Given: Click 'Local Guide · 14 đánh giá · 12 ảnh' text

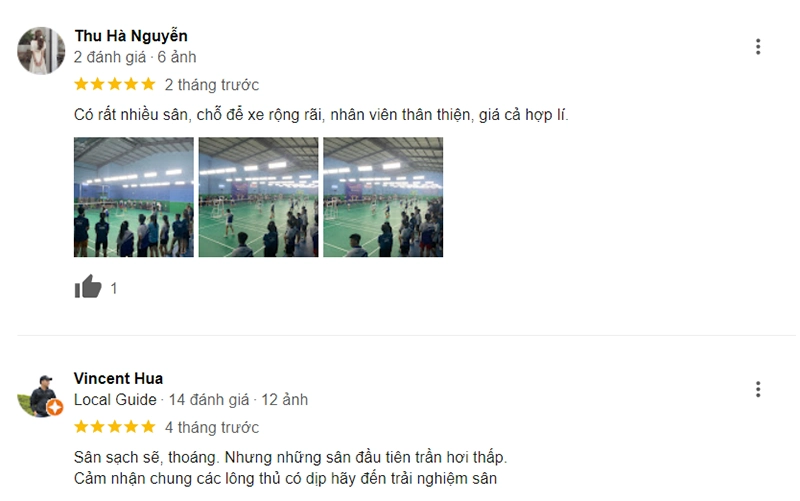Looking at the screenshot, I should (x=191, y=399).
